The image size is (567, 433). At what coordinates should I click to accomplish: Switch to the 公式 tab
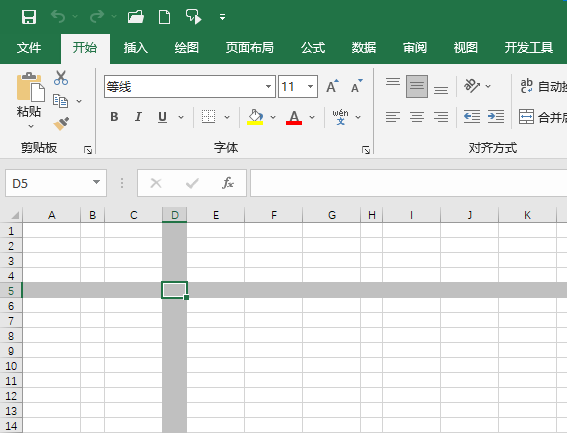point(313,48)
